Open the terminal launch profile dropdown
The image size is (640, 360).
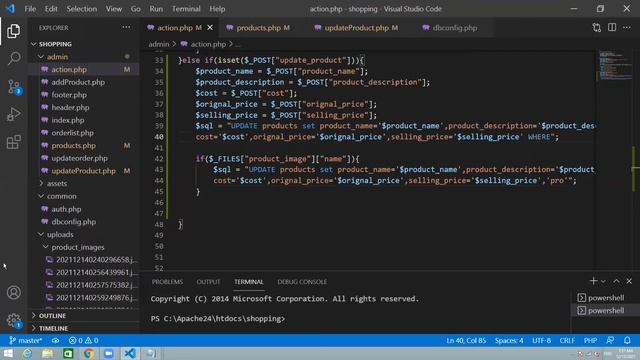point(603,281)
